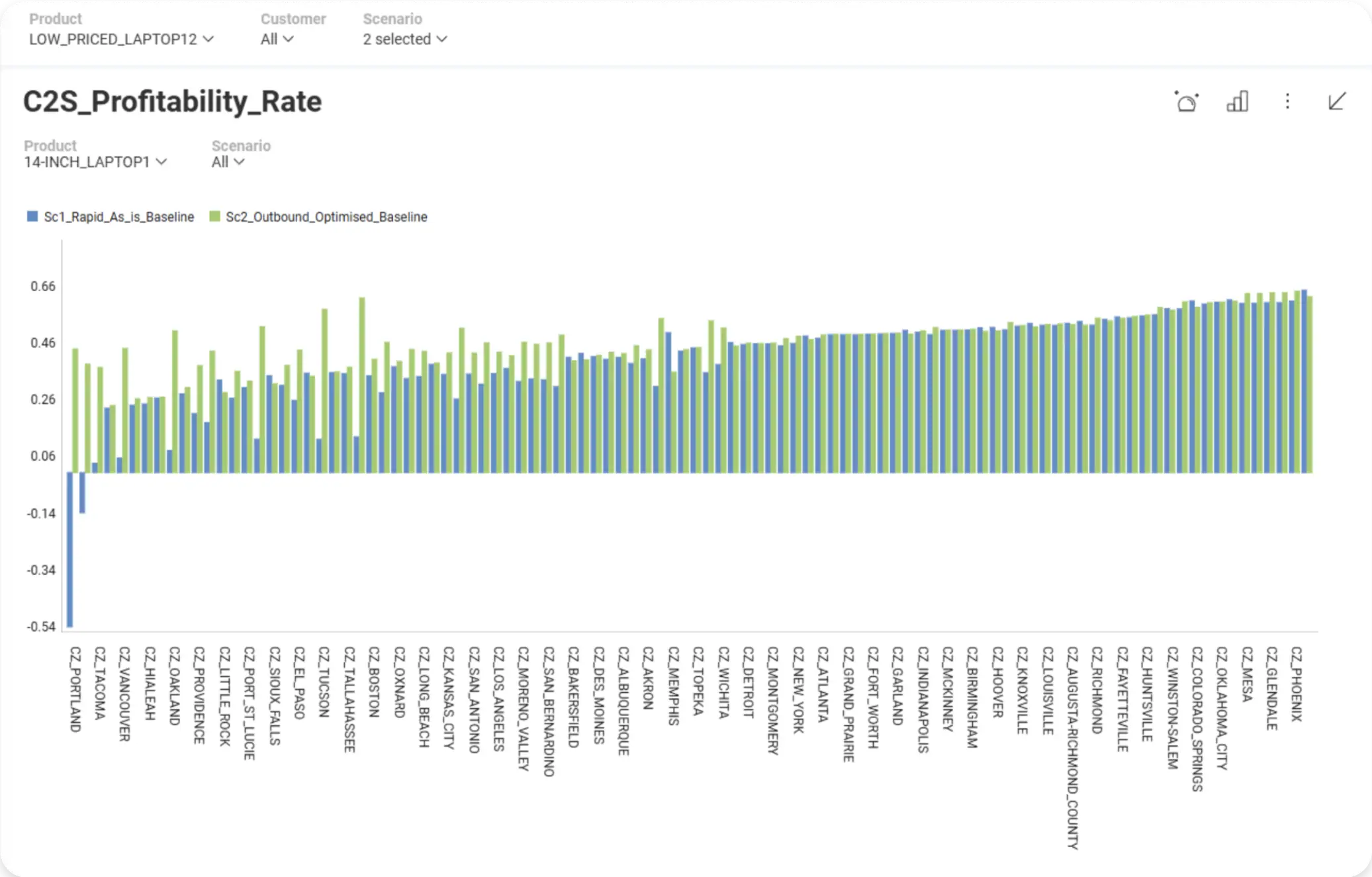The width and height of the screenshot is (1372, 877).
Task: Open the Customer All dropdown
Action: point(277,39)
